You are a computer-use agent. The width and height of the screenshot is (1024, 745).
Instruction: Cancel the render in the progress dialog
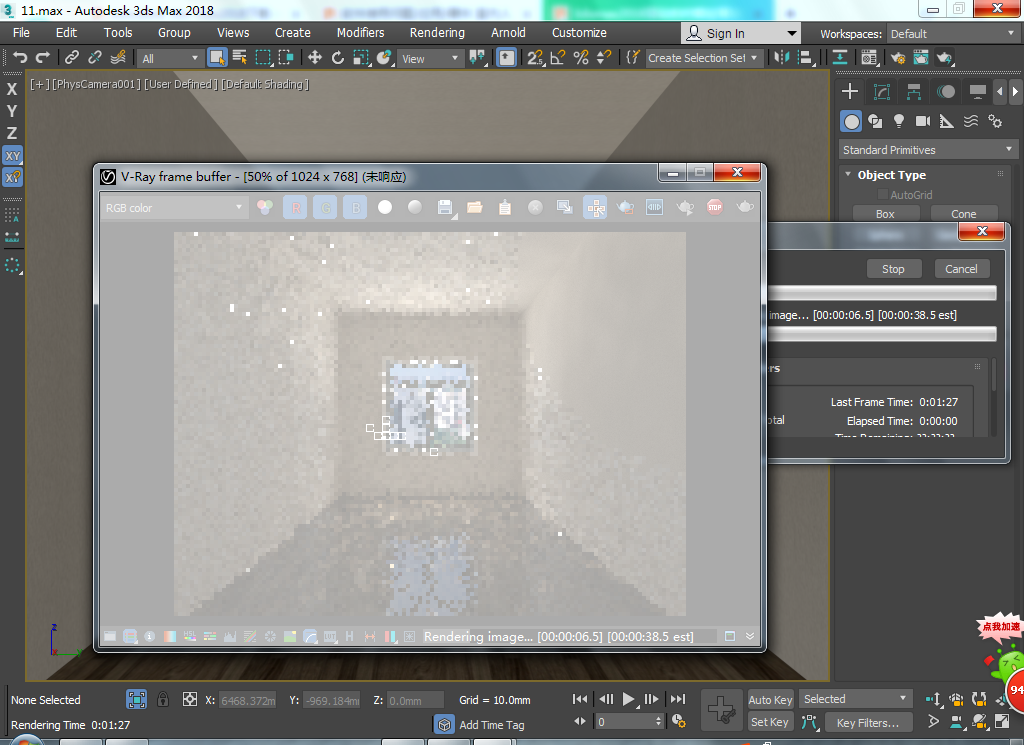pyautogui.click(x=961, y=269)
